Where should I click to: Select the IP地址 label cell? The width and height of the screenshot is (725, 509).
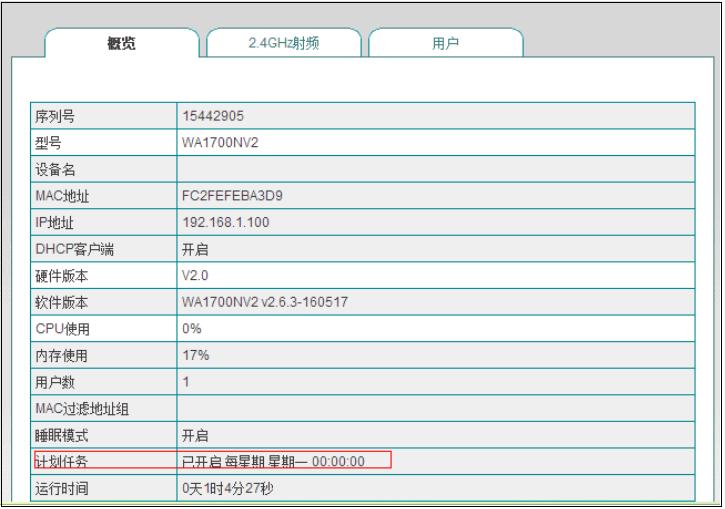coord(104,222)
